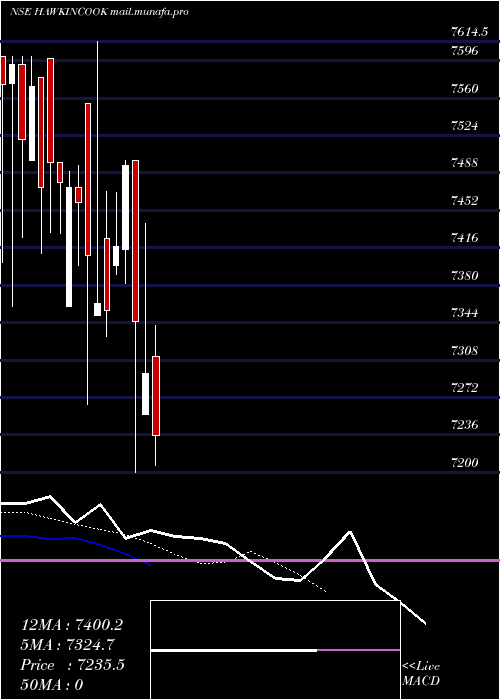Click the 7560 price axis label
This screenshot has width=500, height=700.
[x=465, y=88]
